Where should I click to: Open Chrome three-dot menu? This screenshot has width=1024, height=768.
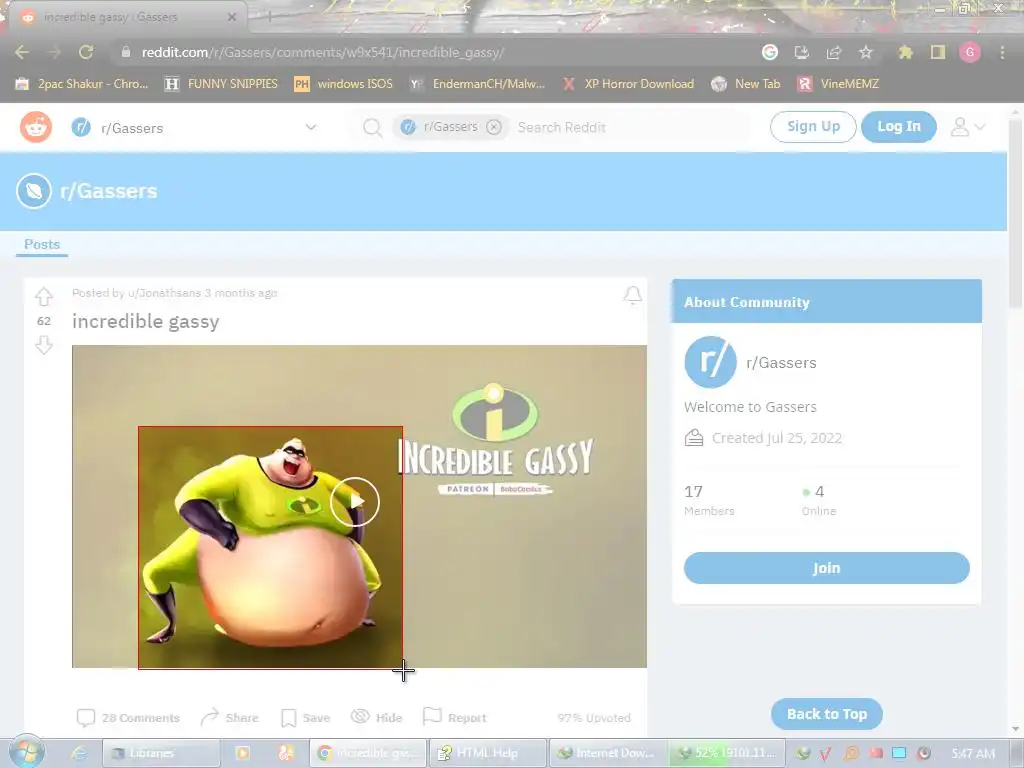coord(1002,52)
